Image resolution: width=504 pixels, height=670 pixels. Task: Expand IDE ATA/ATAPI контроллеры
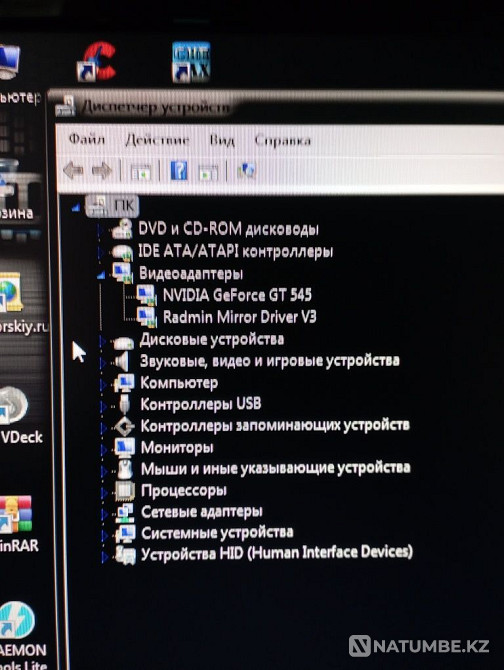click(x=101, y=252)
